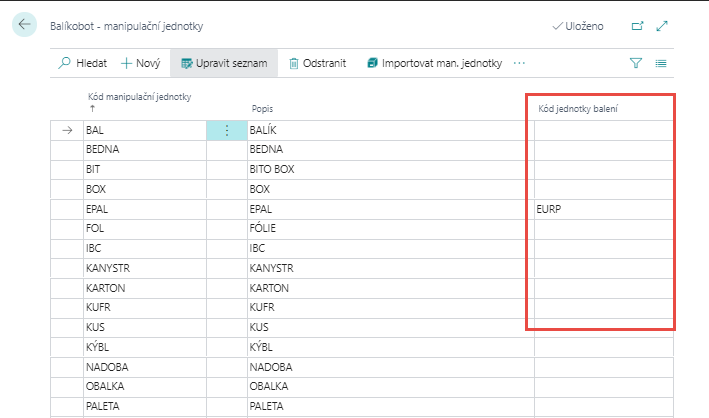Click the Popis column header

coord(262,107)
